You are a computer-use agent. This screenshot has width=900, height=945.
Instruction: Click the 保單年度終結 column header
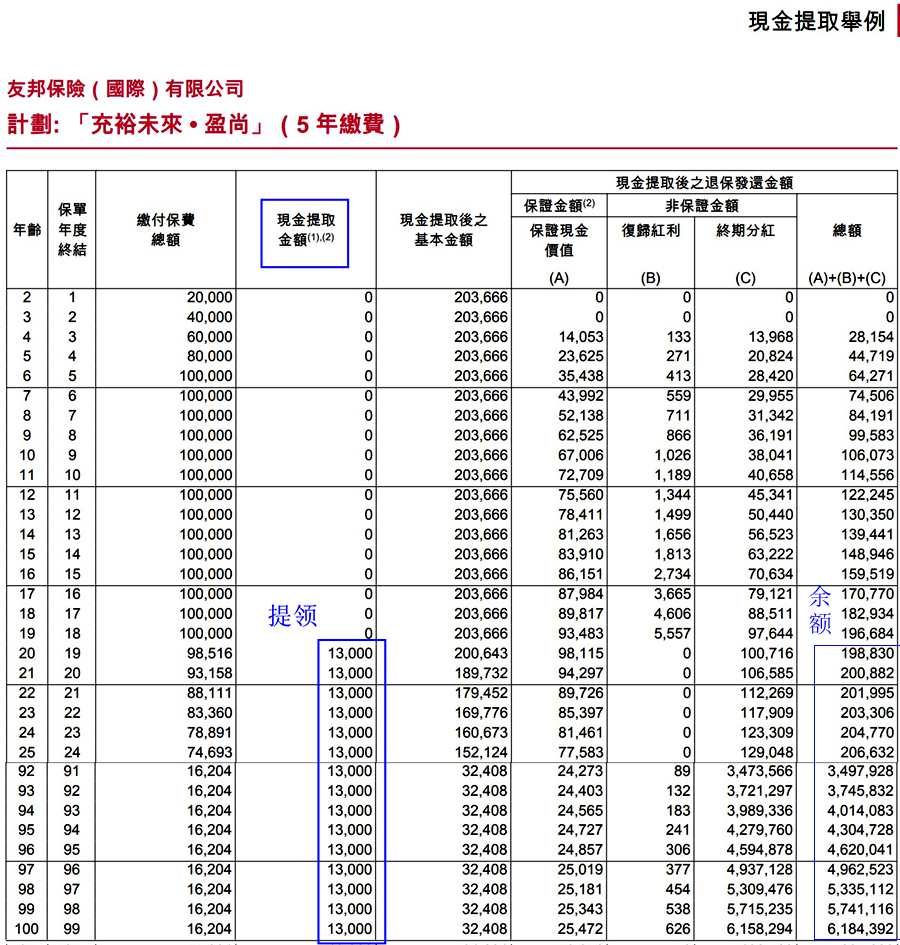click(72, 230)
